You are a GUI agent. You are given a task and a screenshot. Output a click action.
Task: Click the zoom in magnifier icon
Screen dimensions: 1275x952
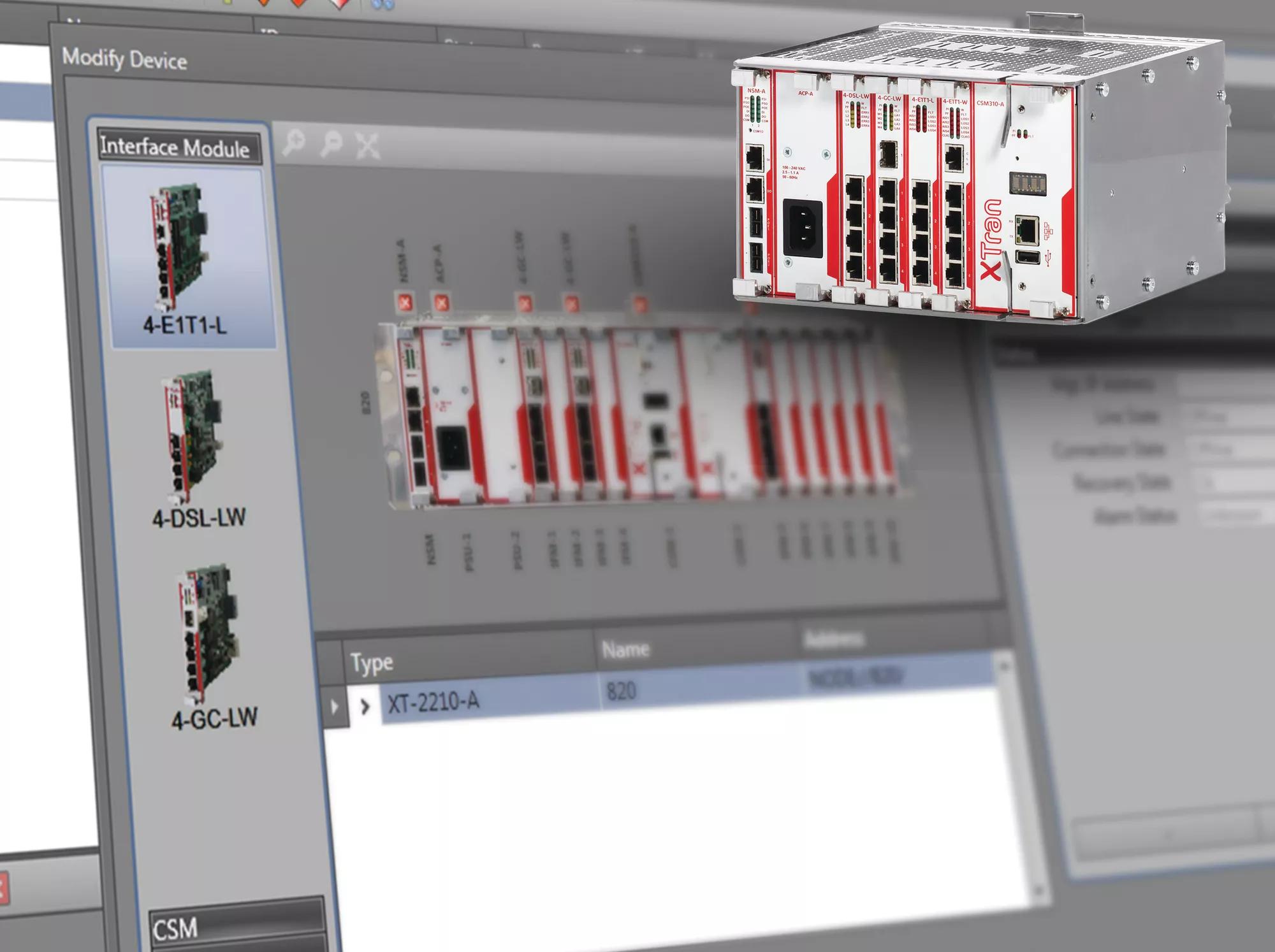tap(294, 143)
